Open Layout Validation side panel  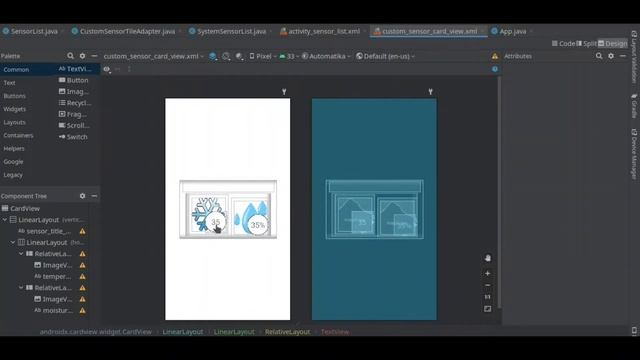click(x=634, y=57)
